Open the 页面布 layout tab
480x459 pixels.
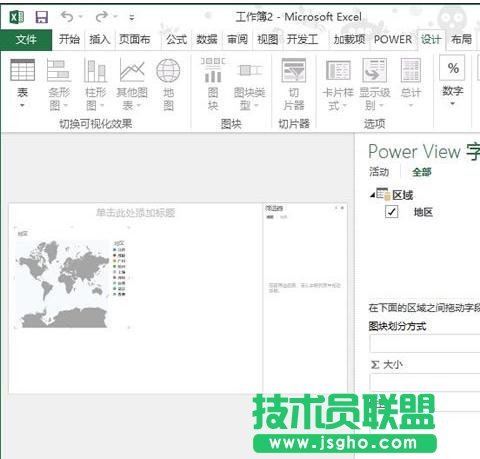135,40
